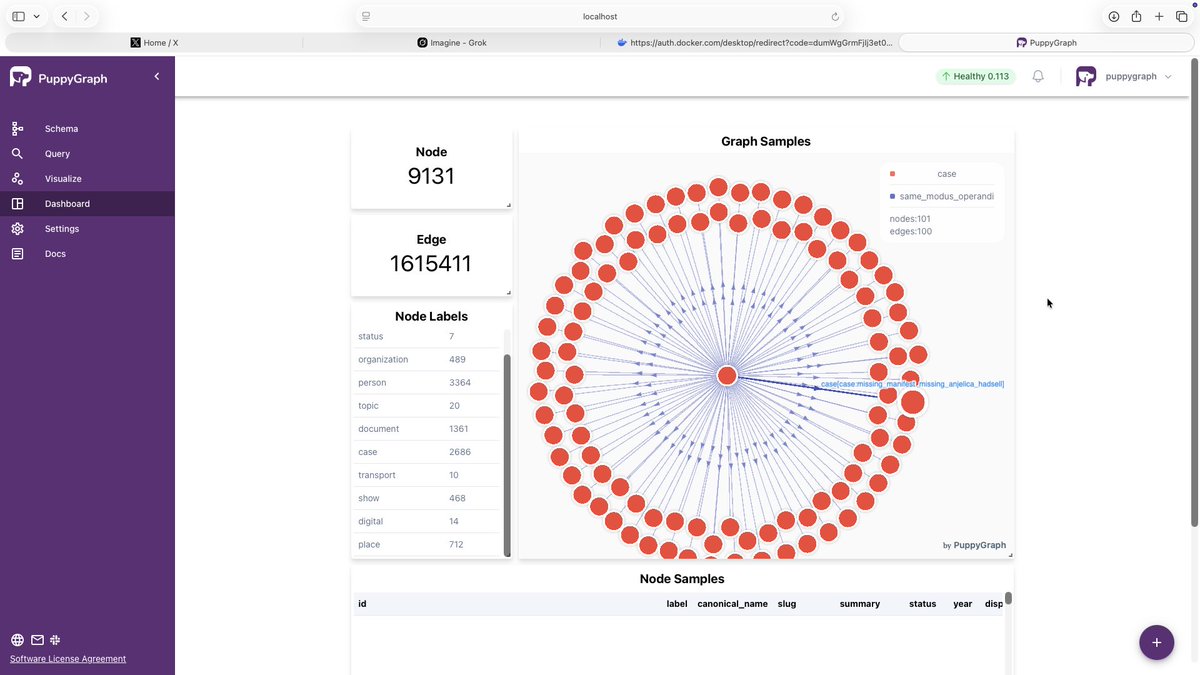The width and height of the screenshot is (1200, 675).
Task: Select the status row in Node Labels
Action: click(x=427, y=337)
